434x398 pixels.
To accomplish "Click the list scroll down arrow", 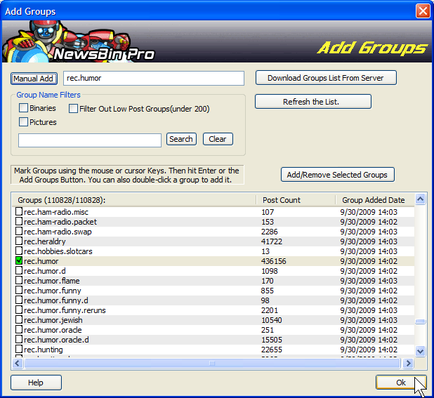I will (420, 351).
